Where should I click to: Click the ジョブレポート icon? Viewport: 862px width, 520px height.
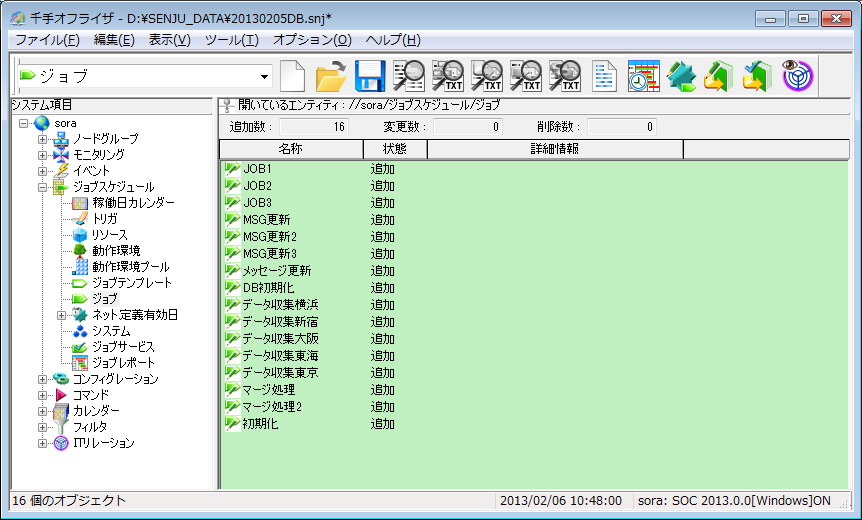coord(80,363)
